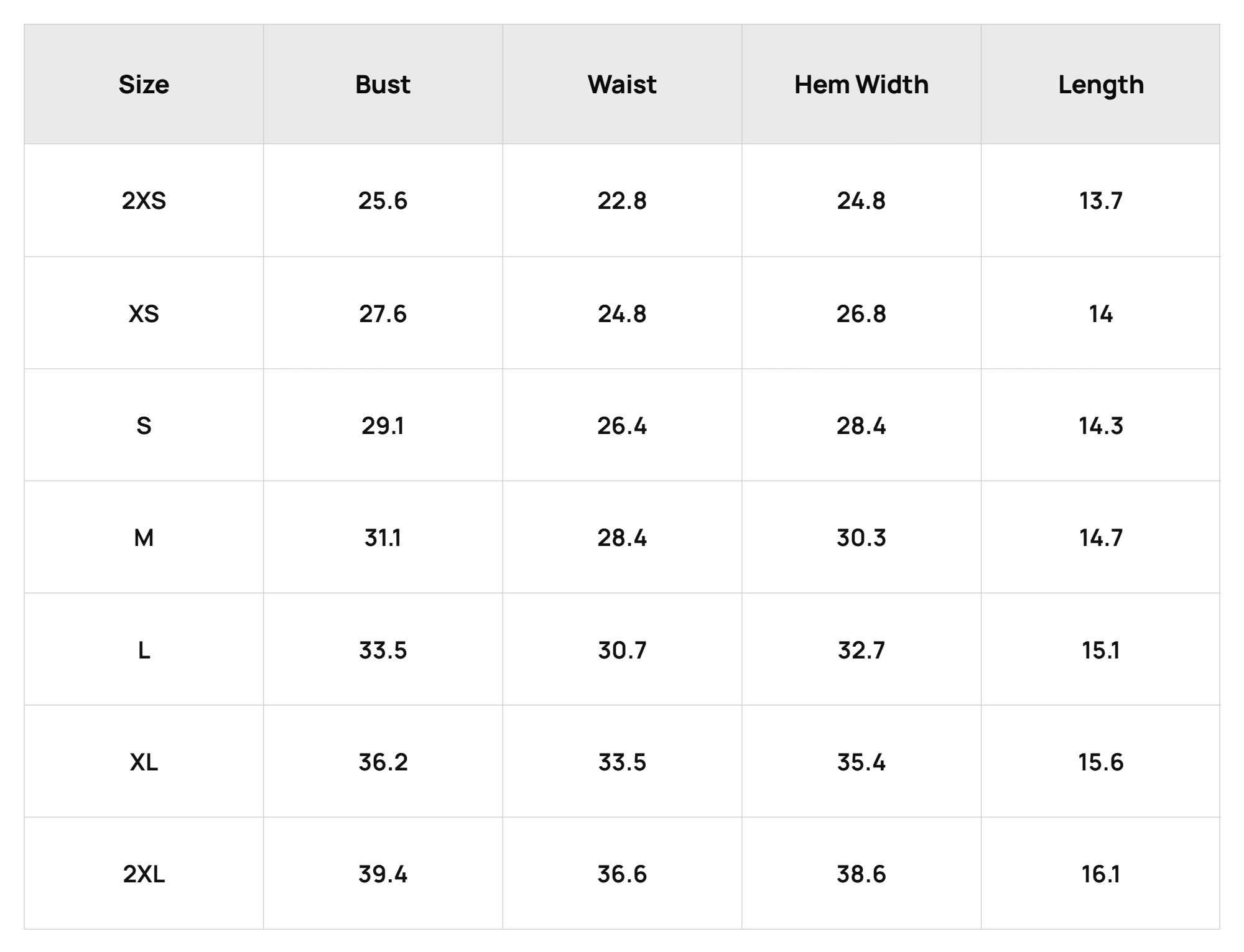1244x952 pixels.
Task: Click hem width value 38.6 for 2XL
Action: [861, 875]
